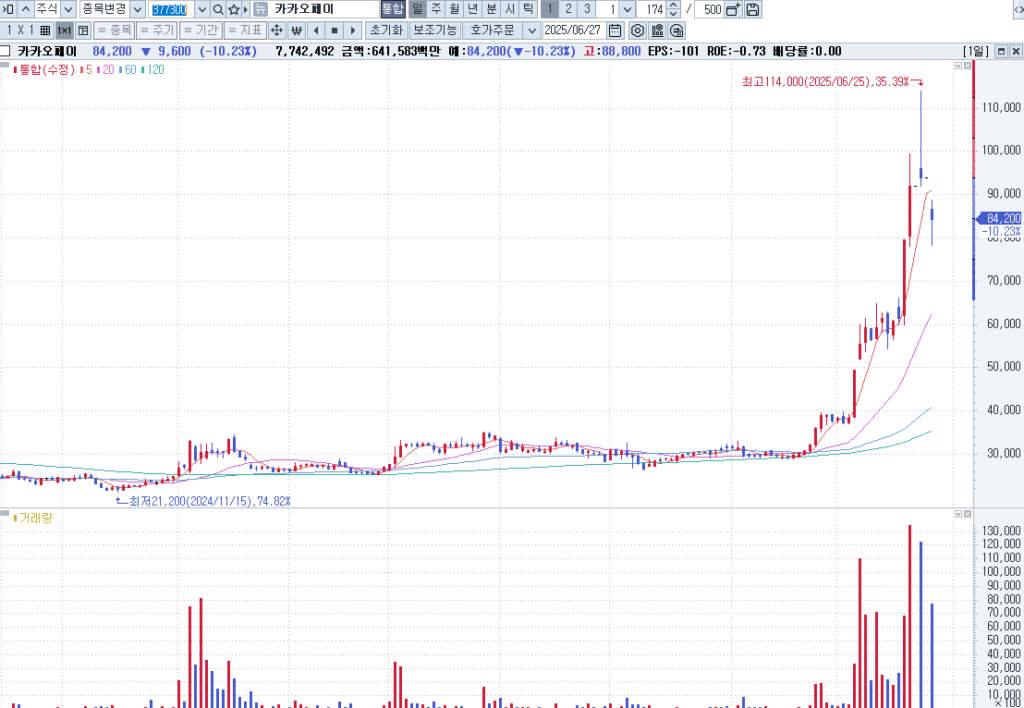Click the 초기화 reset button
The height and width of the screenshot is (708, 1024).
(x=386, y=30)
